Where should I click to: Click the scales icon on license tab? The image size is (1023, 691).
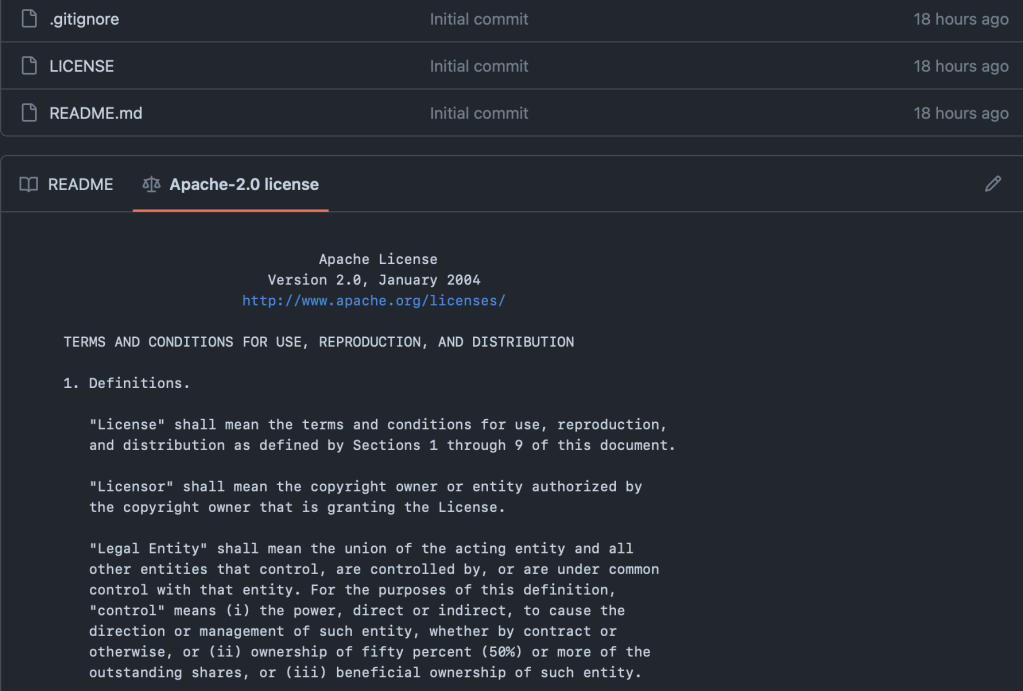[x=151, y=184]
